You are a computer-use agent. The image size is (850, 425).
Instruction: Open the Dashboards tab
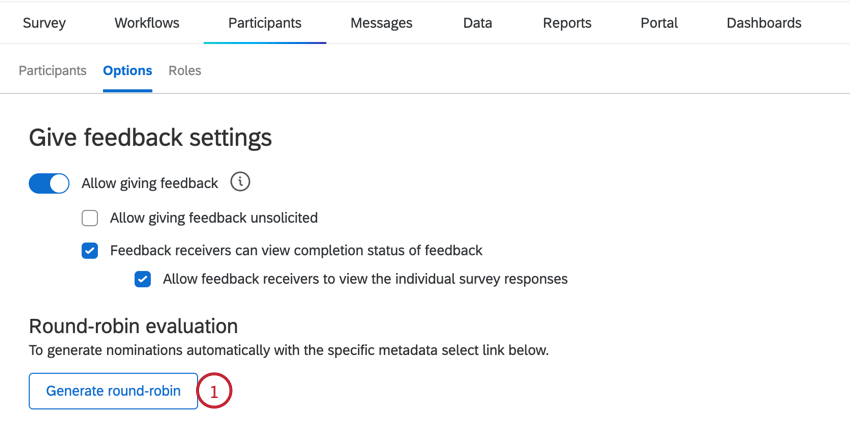(764, 23)
